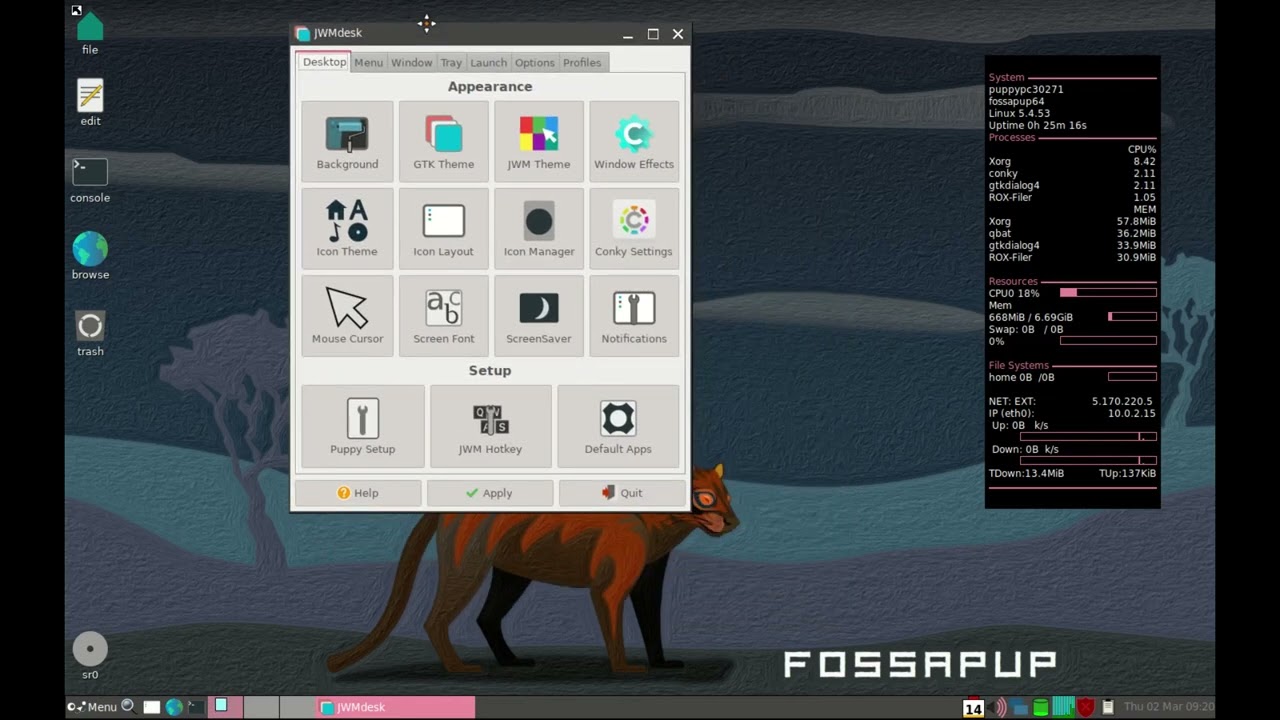Open the Menu button in taskbar

tap(92, 707)
